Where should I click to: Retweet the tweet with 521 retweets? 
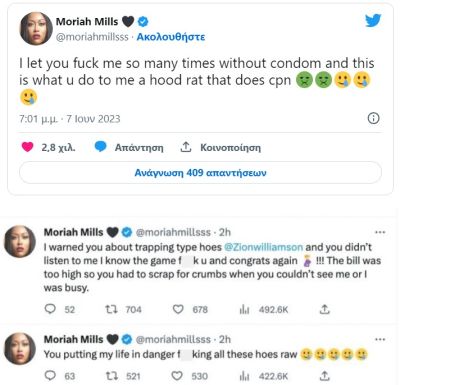[x=111, y=376]
